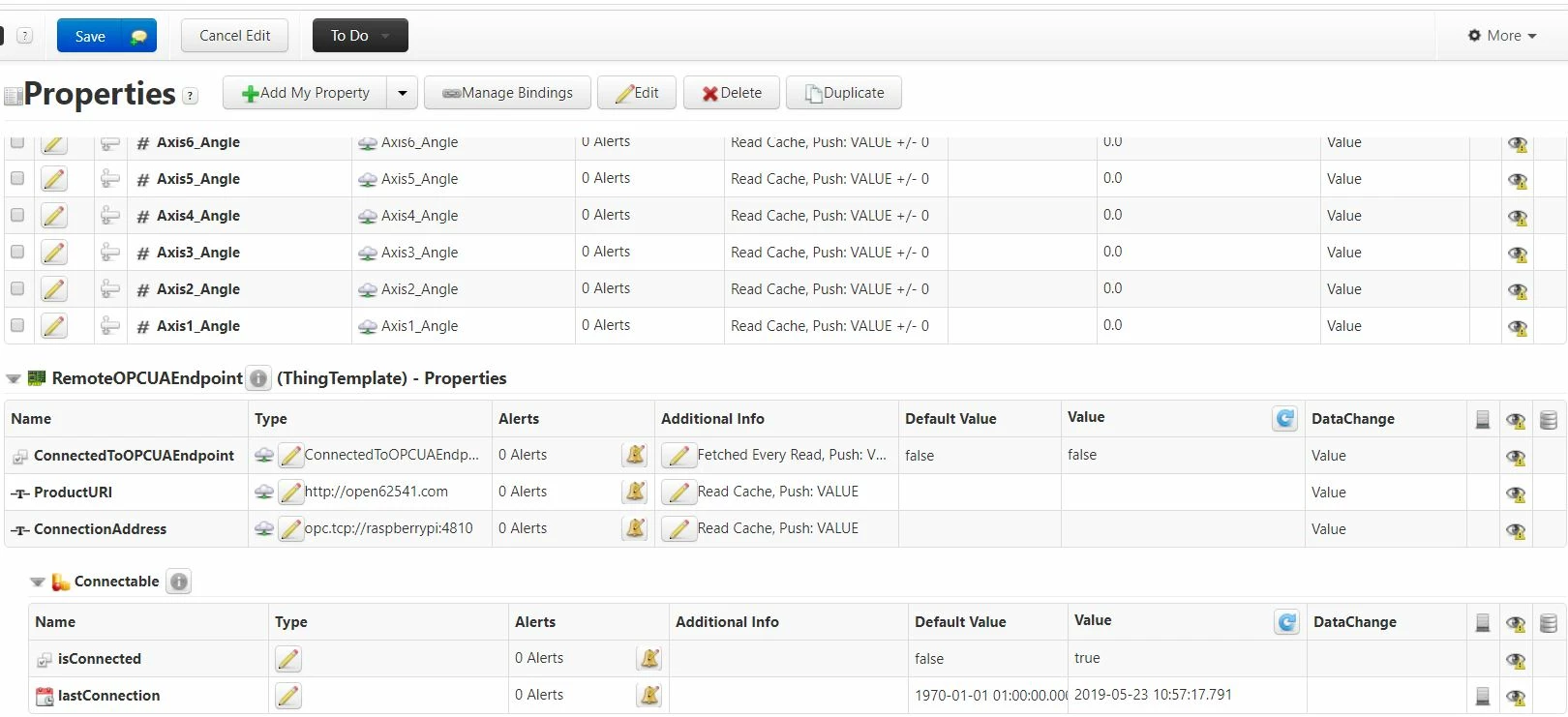Check the Axis3_Angle row checkbox
Image resolution: width=1568 pixels, height=717 pixels.
[x=17, y=252]
